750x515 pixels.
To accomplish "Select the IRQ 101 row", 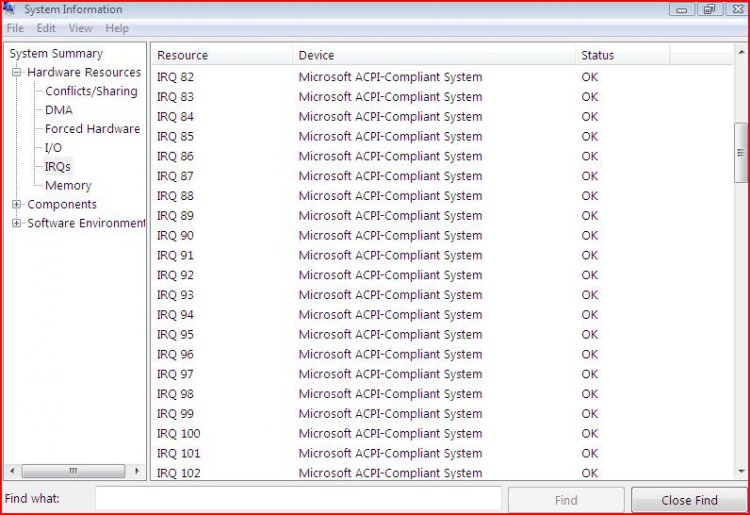I will click(441, 453).
